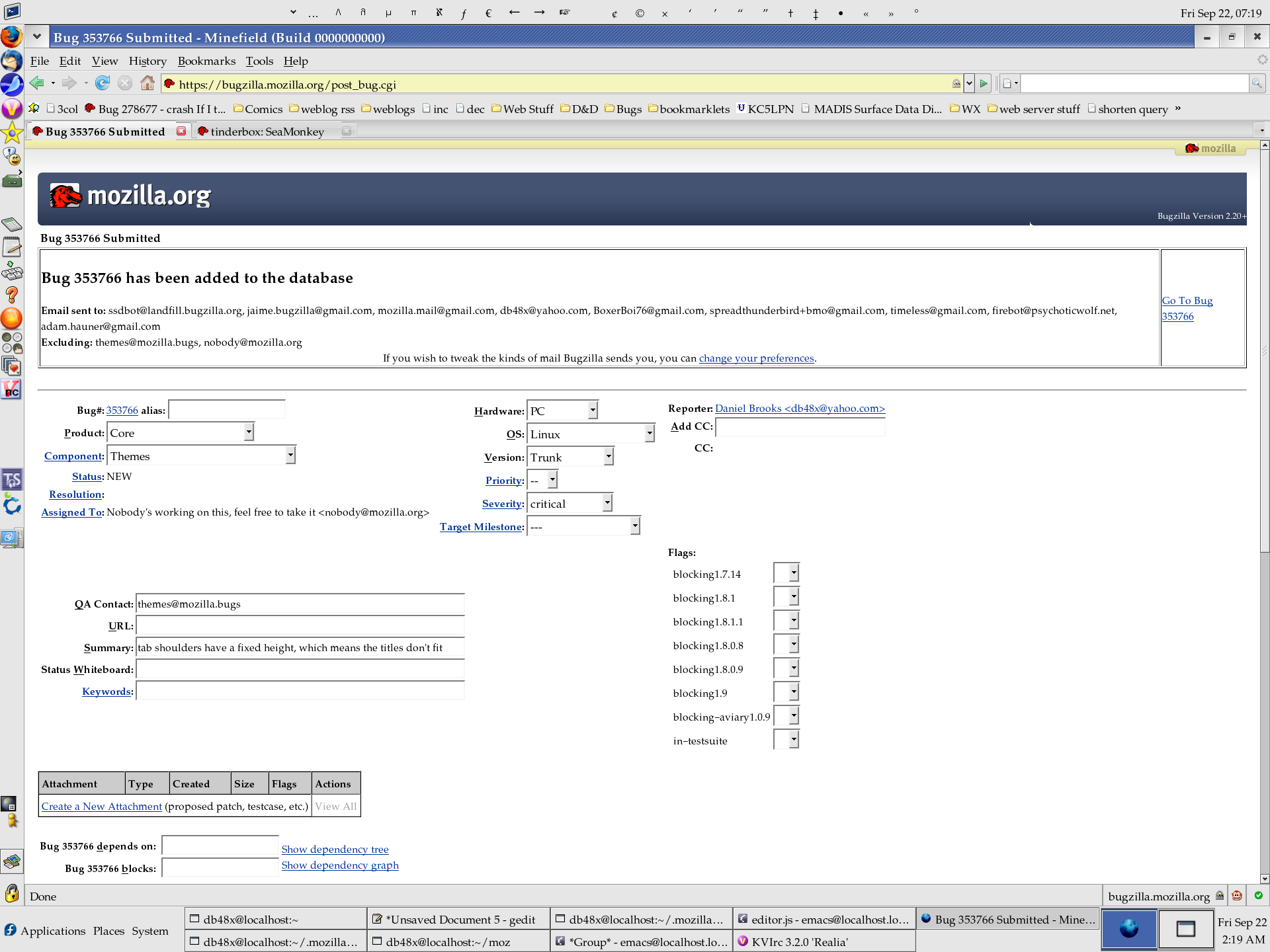
Task: Open the calculator launcher in left panel
Action: tap(12, 225)
